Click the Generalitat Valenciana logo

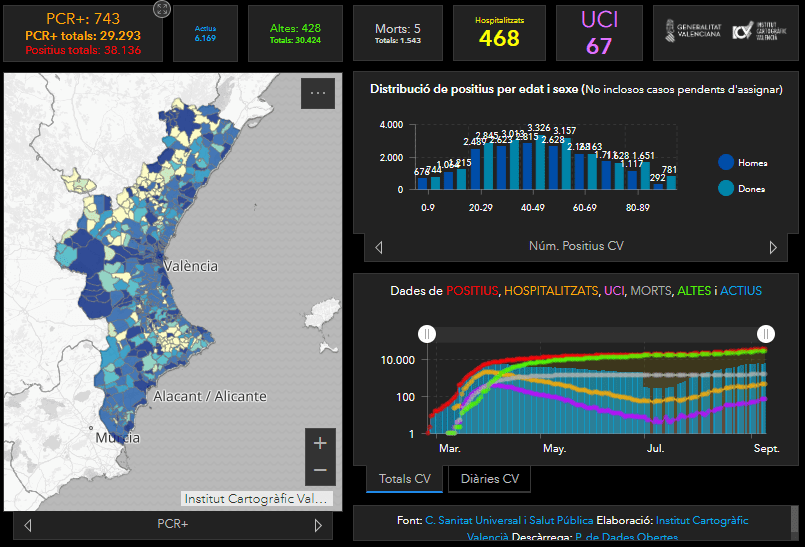click(x=690, y=31)
